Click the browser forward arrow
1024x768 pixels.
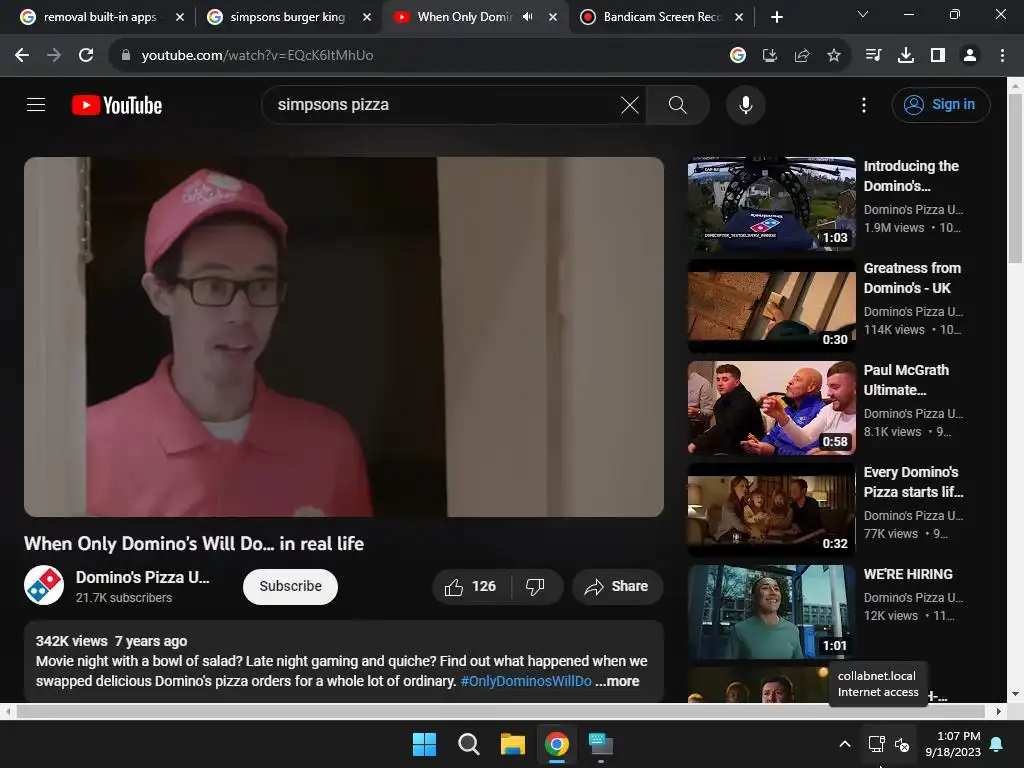tap(54, 56)
